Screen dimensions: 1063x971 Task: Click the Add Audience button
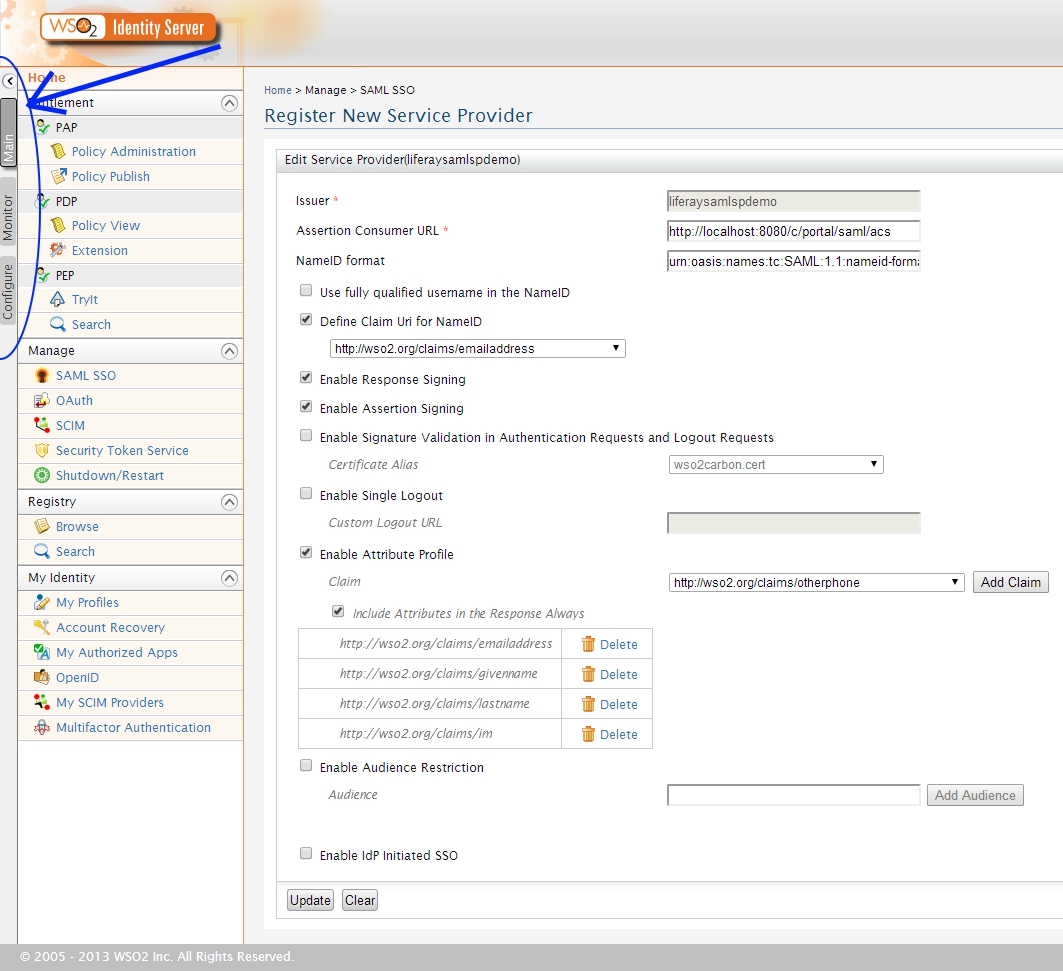pos(976,795)
